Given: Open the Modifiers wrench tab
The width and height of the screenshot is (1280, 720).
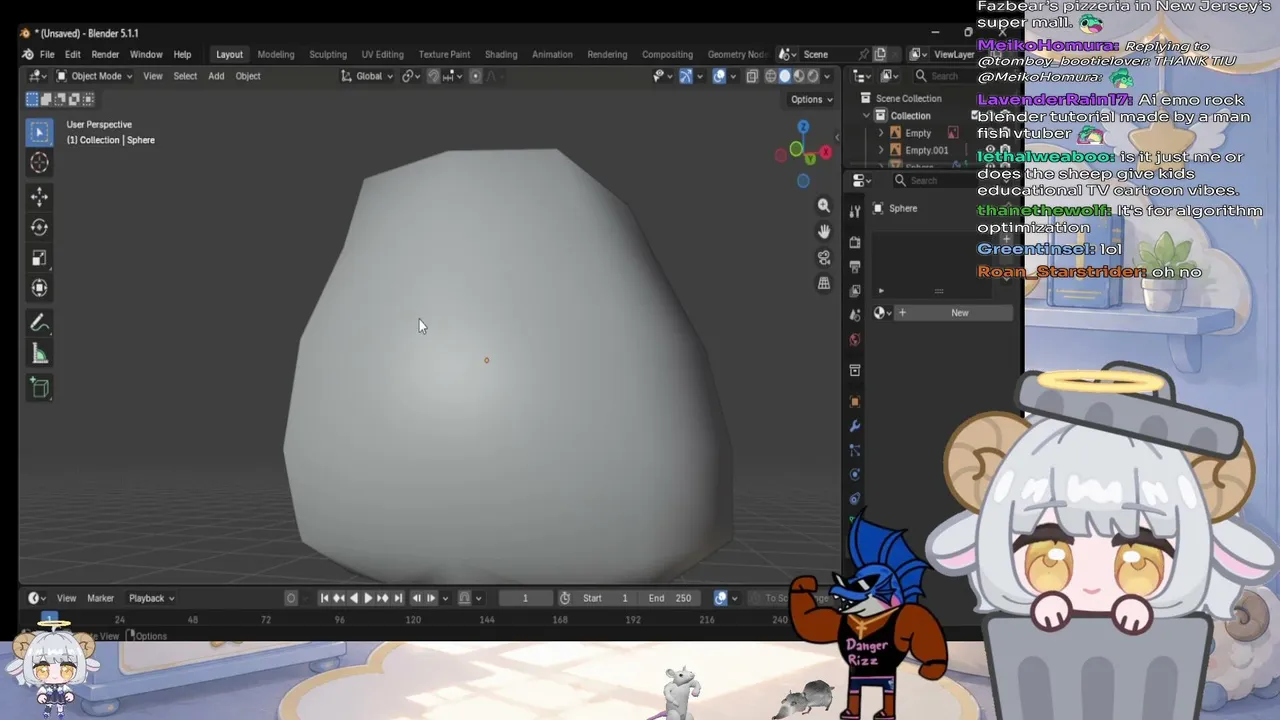Looking at the screenshot, I should tap(855, 426).
